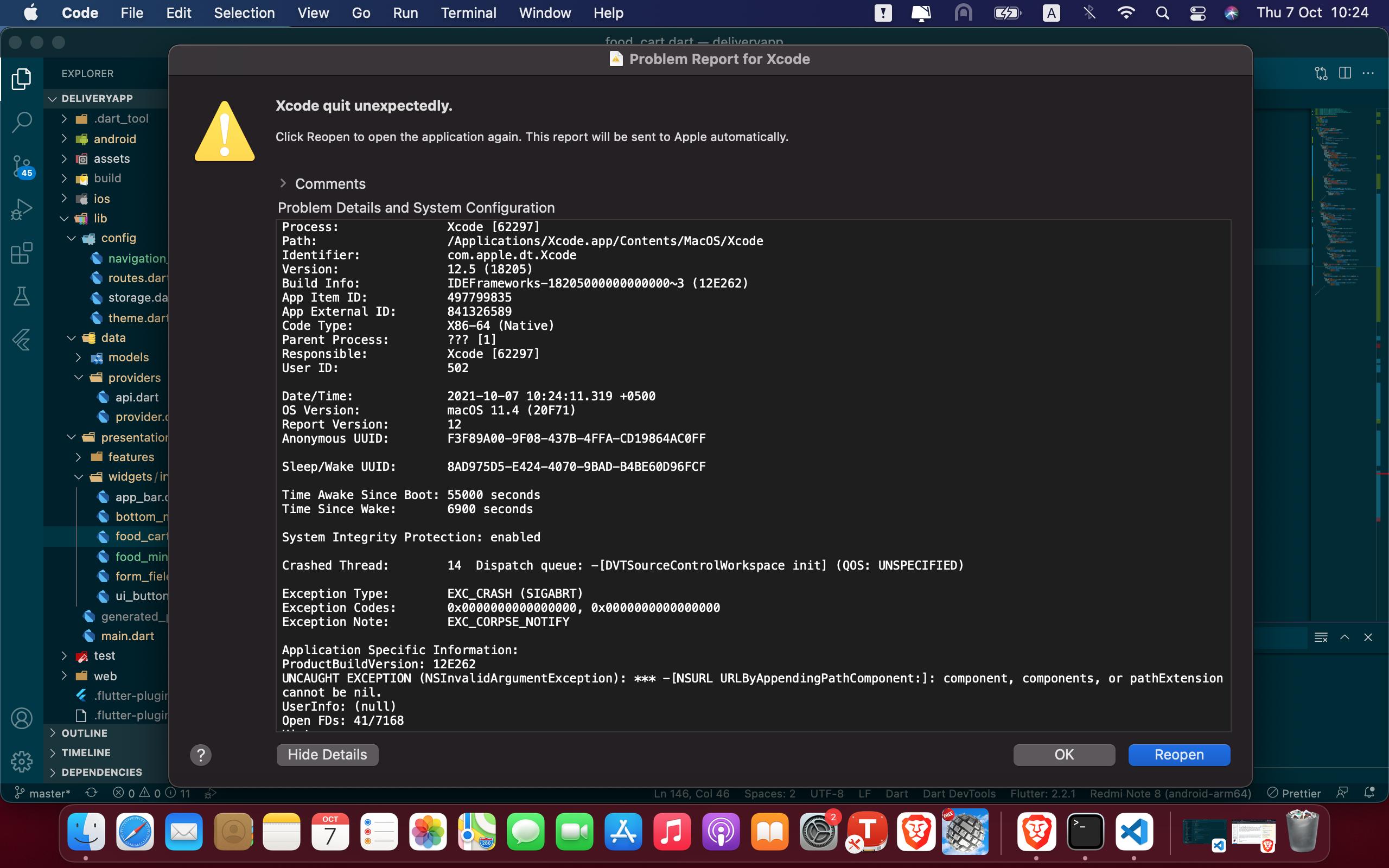Open the Explorer view in activity bar

pyautogui.click(x=21, y=79)
